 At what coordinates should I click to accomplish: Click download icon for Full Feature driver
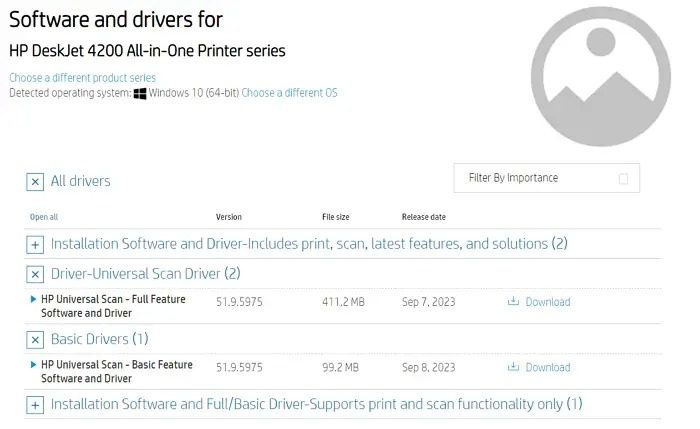pyautogui.click(x=514, y=301)
